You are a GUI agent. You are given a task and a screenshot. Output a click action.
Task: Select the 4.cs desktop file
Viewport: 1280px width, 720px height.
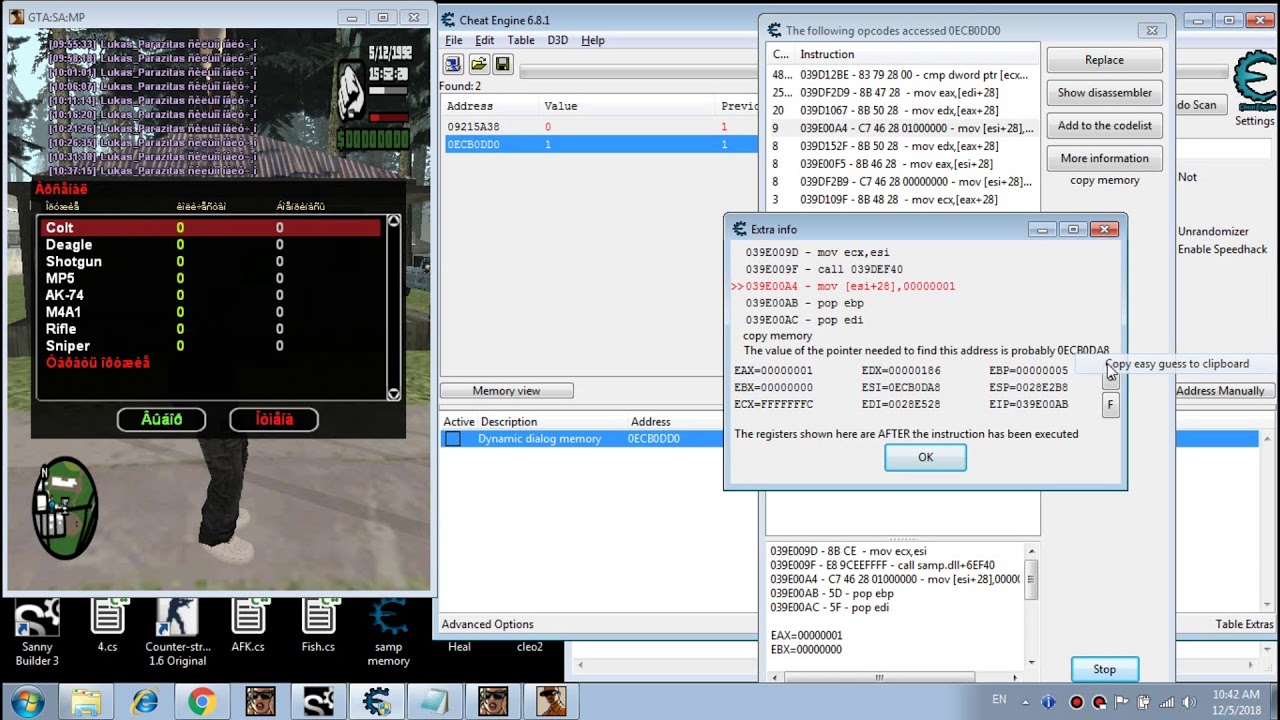(107, 627)
